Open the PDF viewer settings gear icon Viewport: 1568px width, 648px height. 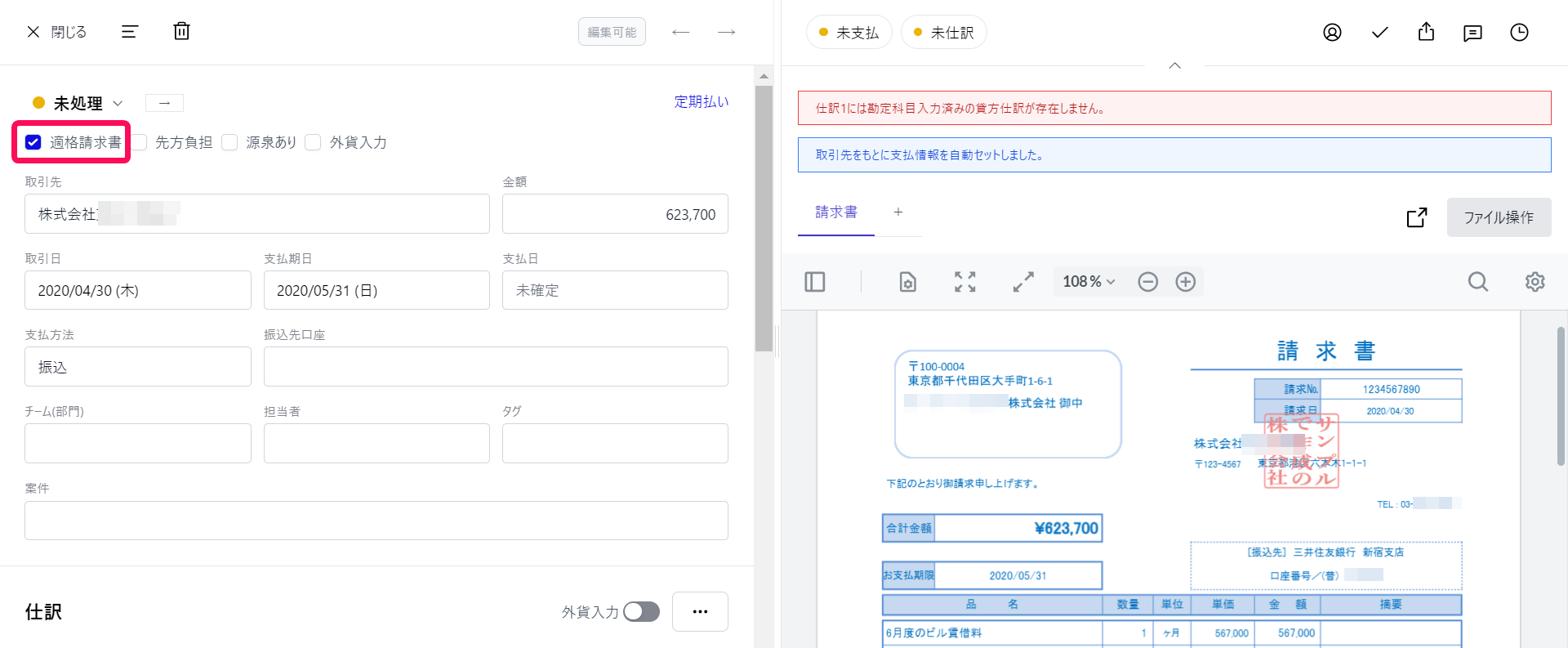[x=1535, y=282]
